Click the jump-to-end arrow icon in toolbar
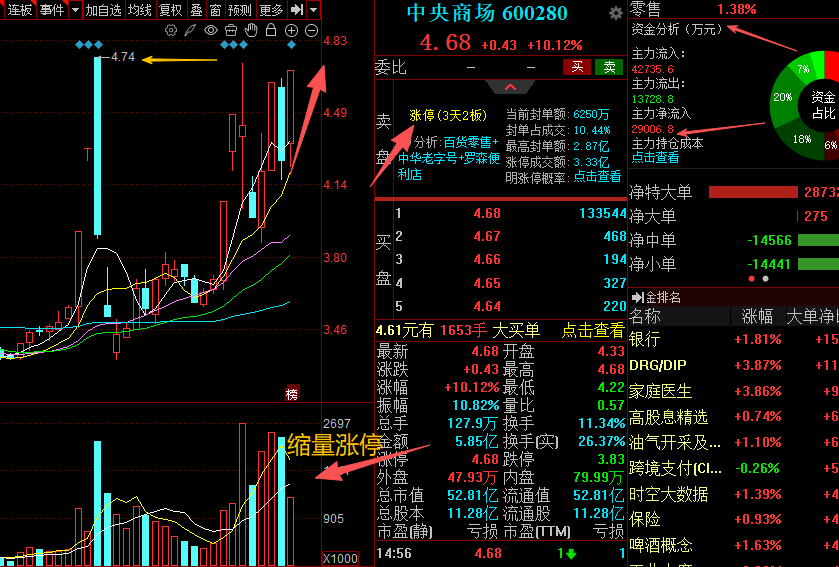839x567 pixels. coord(296,10)
